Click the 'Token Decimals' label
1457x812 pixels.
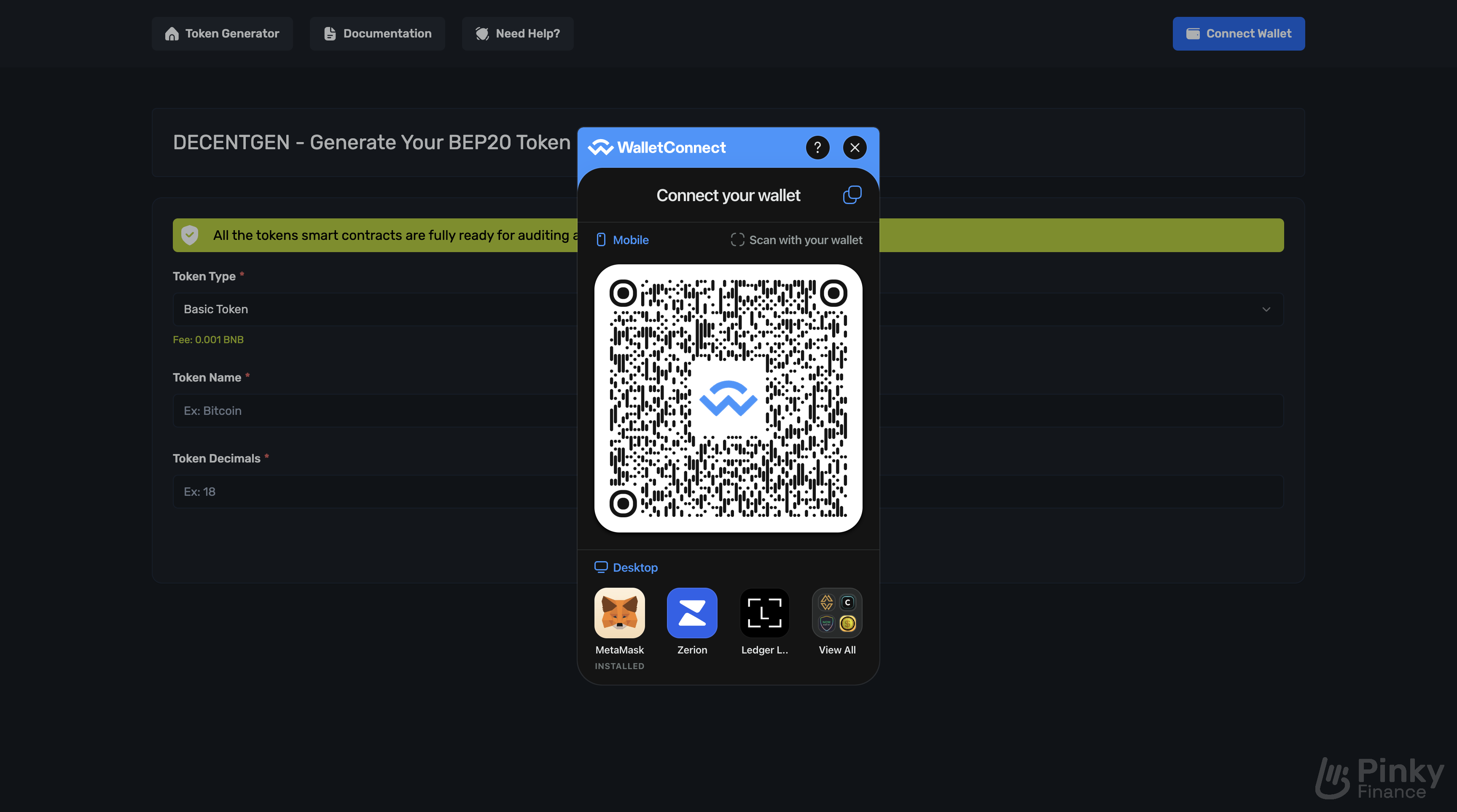click(x=217, y=458)
